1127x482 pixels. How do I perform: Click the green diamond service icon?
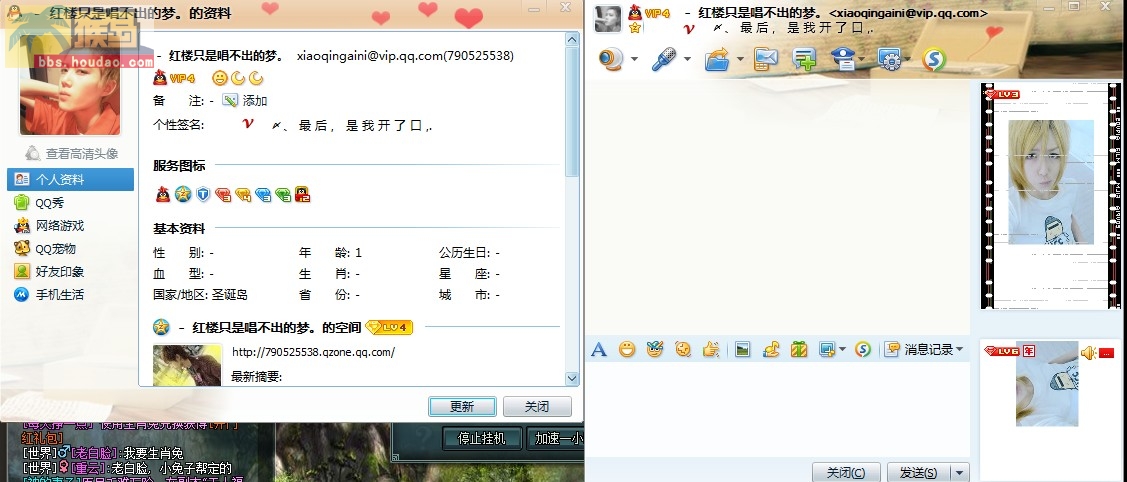[x=283, y=194]
